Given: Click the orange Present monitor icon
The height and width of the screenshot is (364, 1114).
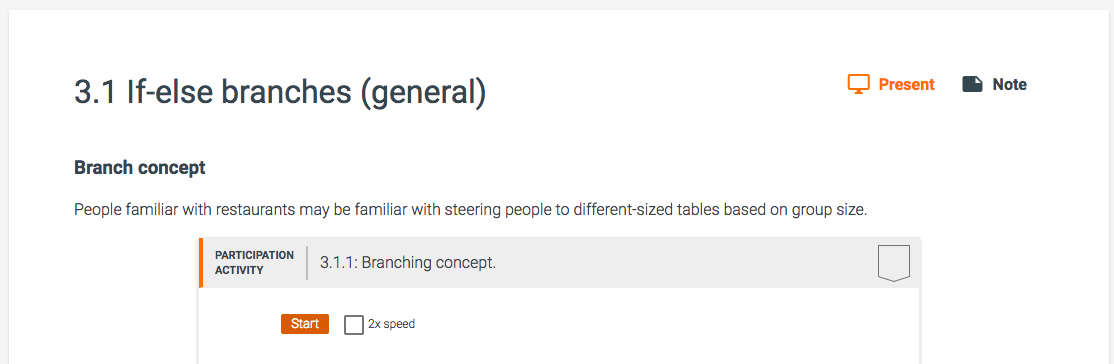Looking at the screenshot, I should tap(858, 85).
